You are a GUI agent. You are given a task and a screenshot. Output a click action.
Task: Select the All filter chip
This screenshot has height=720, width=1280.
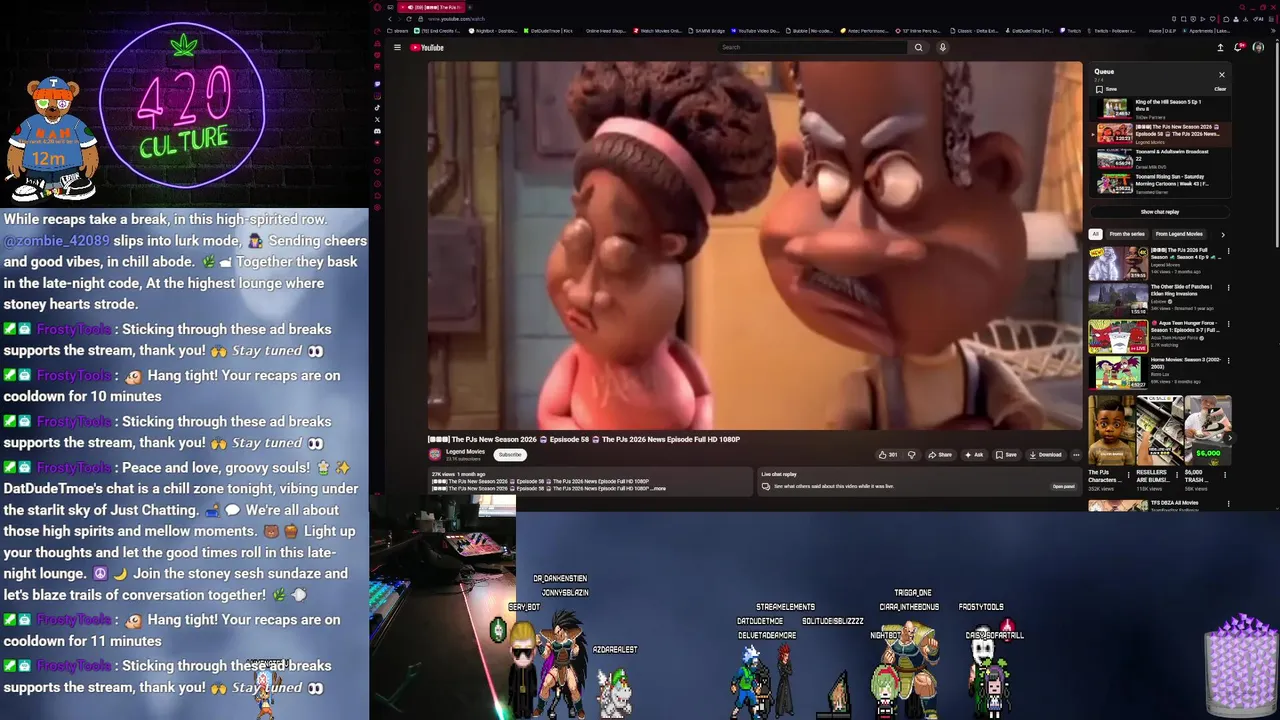tap(1095, 234)
